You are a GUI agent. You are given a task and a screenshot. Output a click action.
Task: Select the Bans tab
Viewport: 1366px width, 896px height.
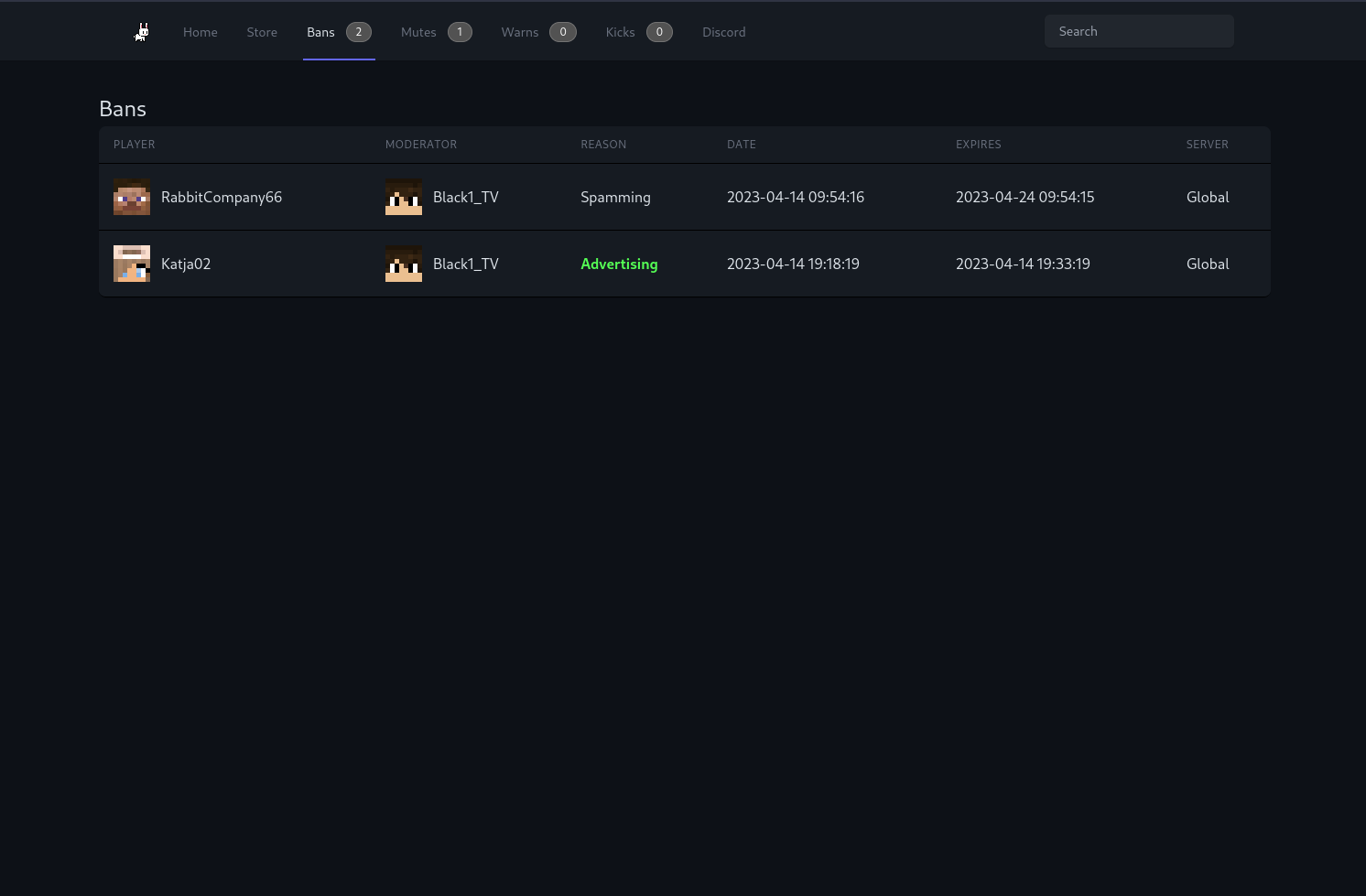pos(320,31)
